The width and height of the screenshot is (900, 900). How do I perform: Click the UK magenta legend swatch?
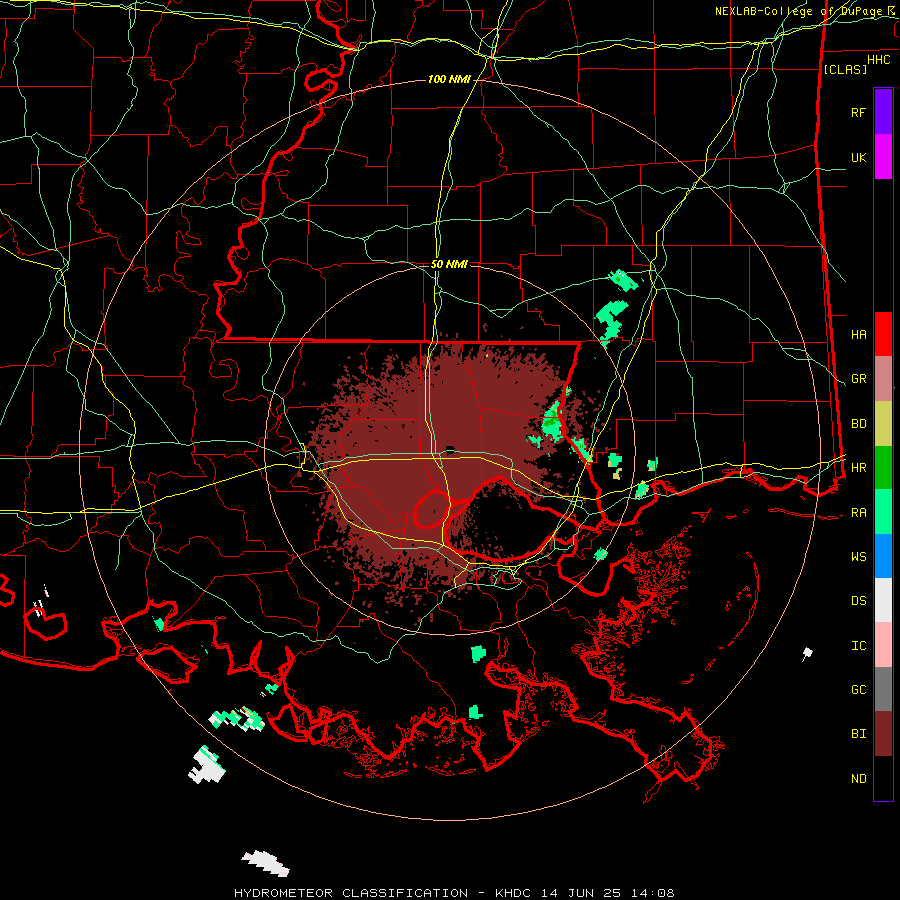pos(883,157)
